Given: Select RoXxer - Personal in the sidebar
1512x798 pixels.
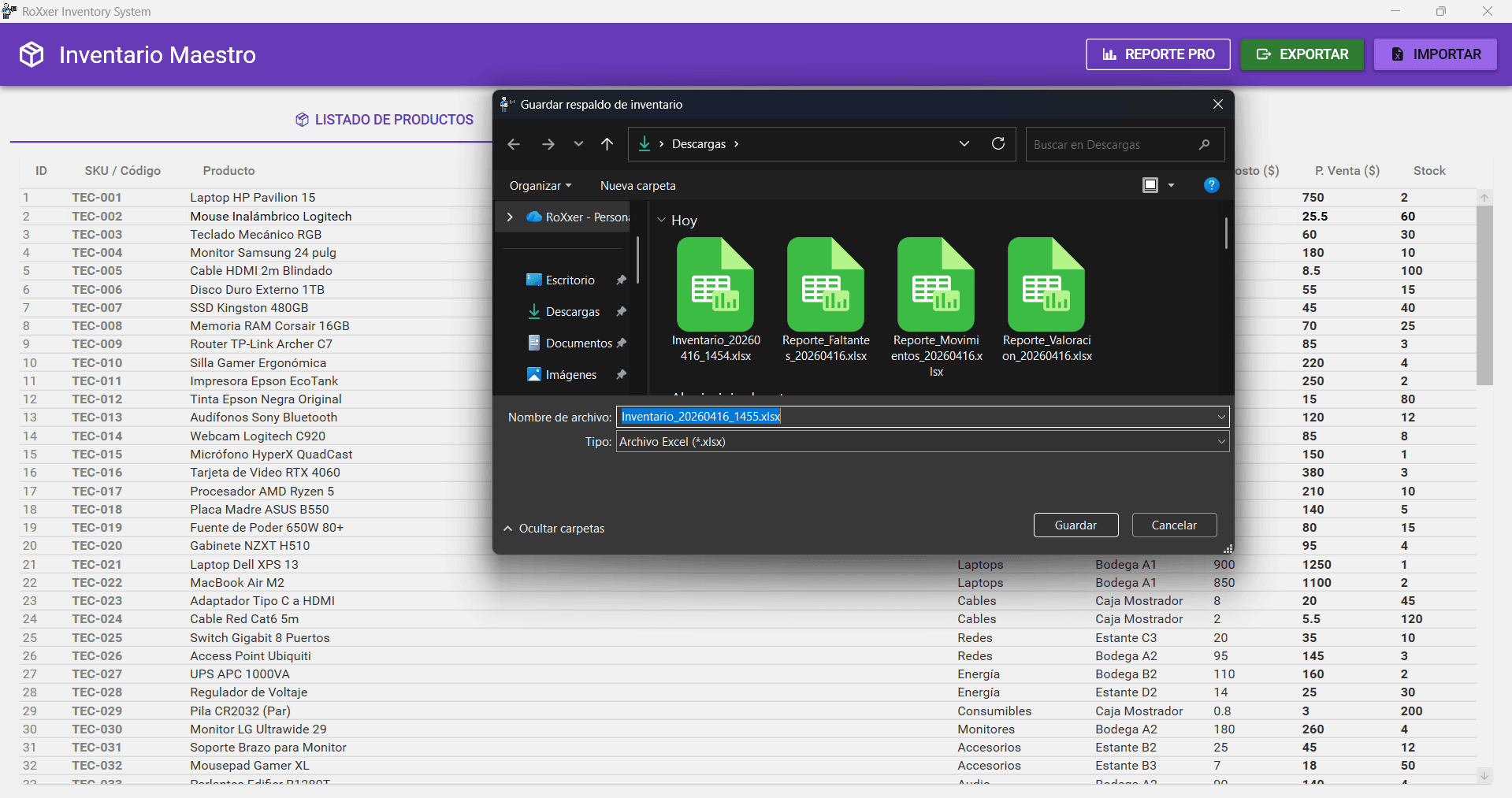Looking at the screenshot, I should pos(577,217).
